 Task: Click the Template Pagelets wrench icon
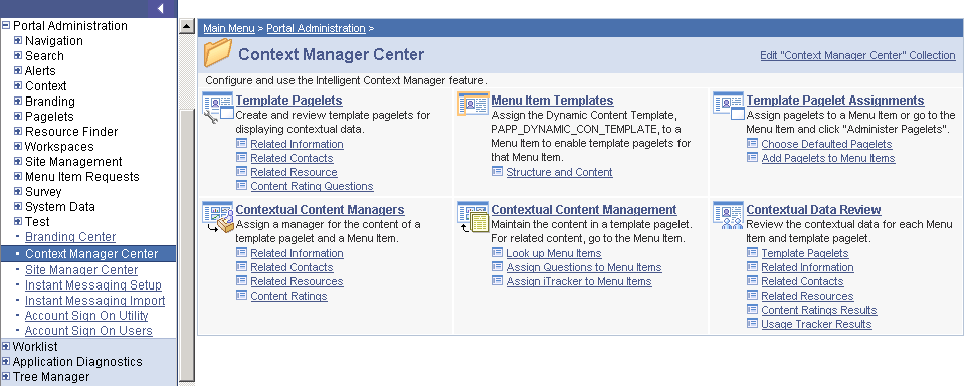pos(218,108)
